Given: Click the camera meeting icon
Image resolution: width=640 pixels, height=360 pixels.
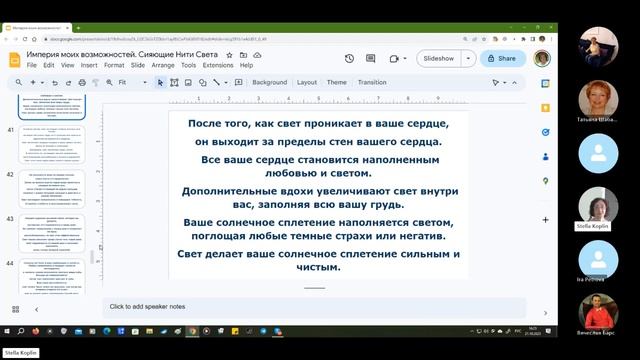Looking at the screenshot, I should [394, 59].
